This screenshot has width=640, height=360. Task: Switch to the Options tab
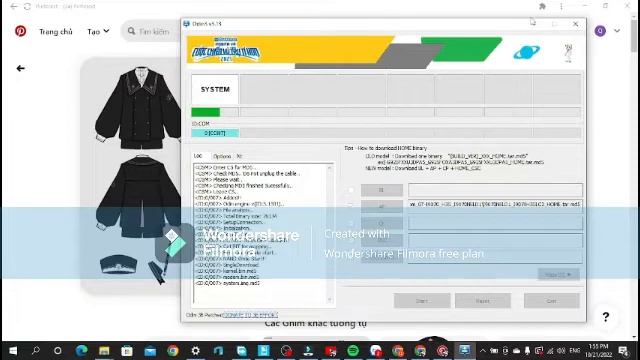tap(222, 156)
